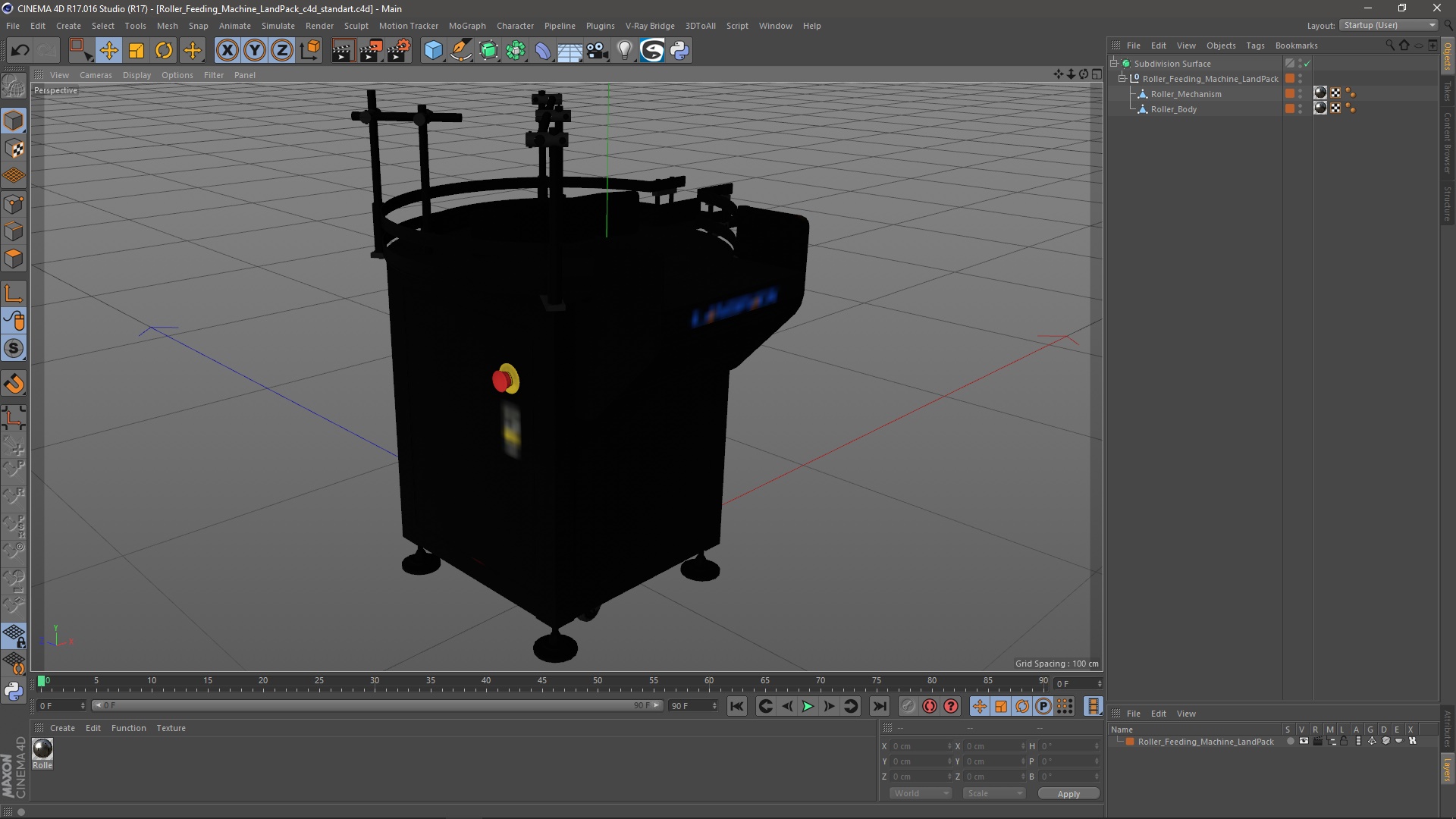Select the Live Selection tool
The image size is (1456, 819).
coord(80,51)
